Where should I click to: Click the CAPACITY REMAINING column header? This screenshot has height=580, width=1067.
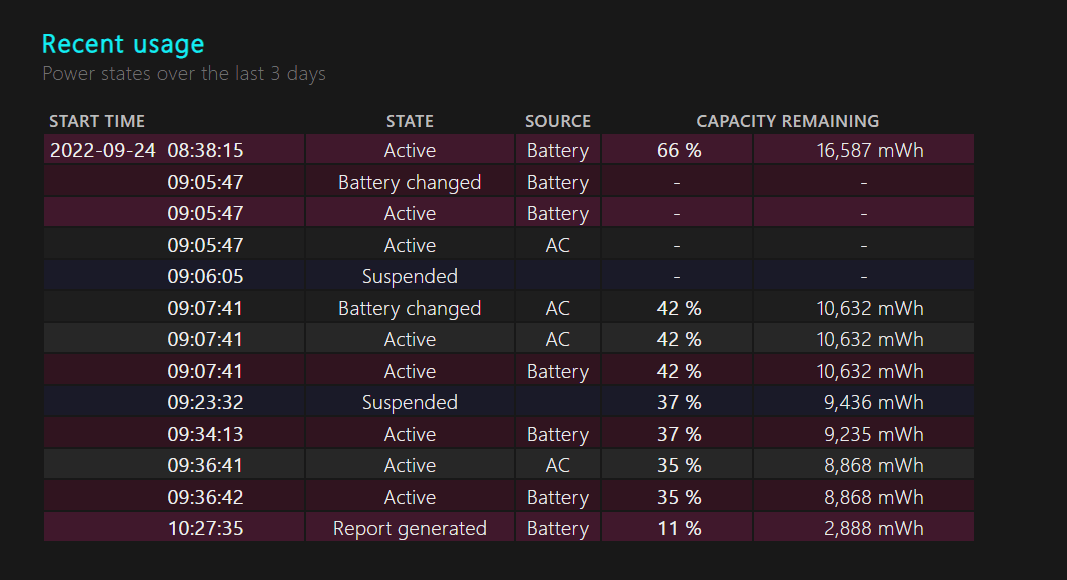788,121
